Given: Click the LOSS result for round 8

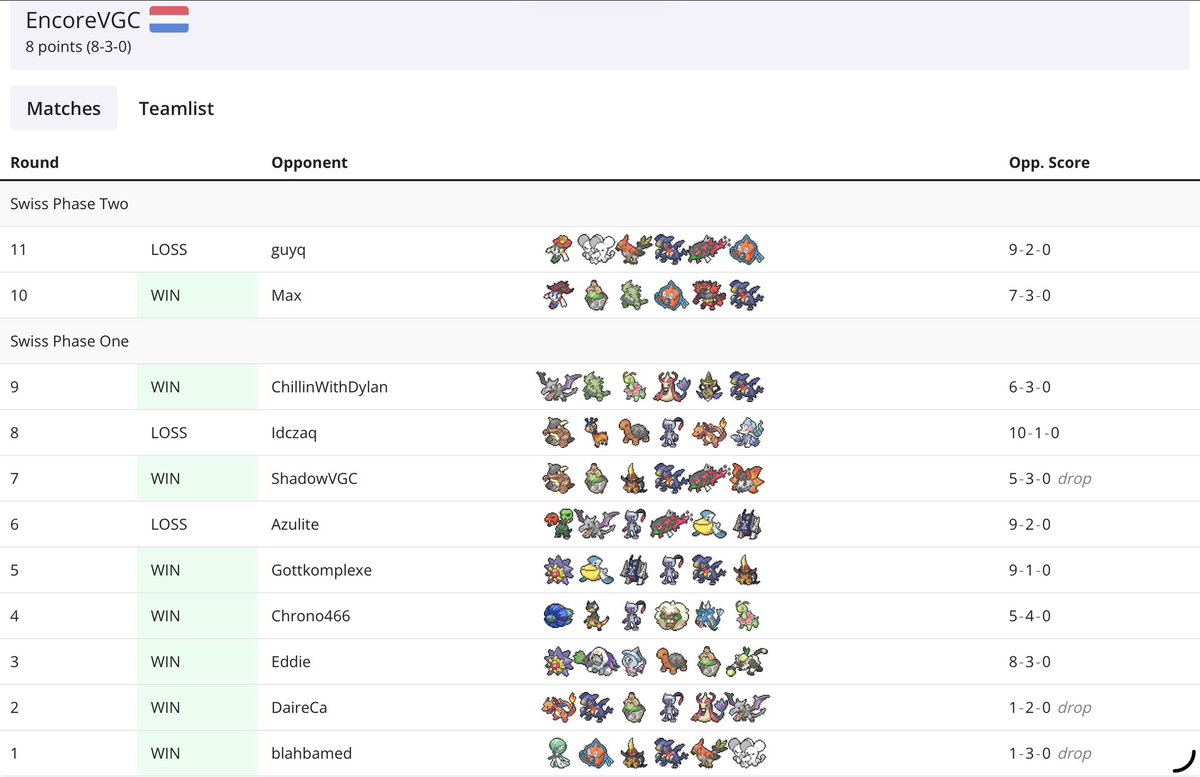Looking at the screenshot, I should [168, 433].
